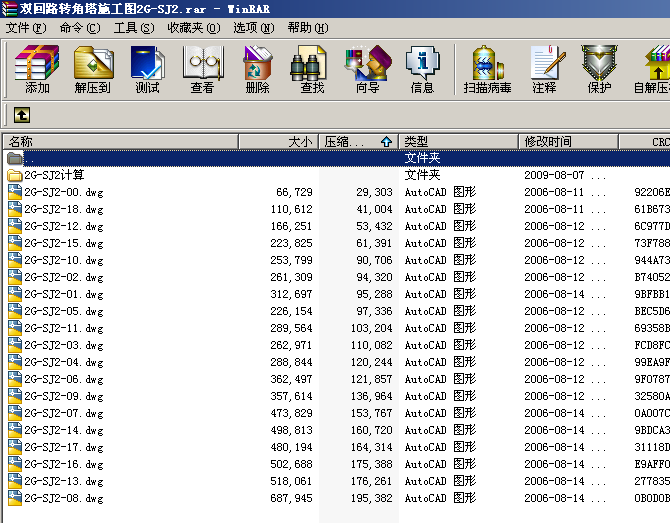Click file icon of 2G-SJ2-01.dwg
The image size is (670, 523).
(x=15, y=294)
